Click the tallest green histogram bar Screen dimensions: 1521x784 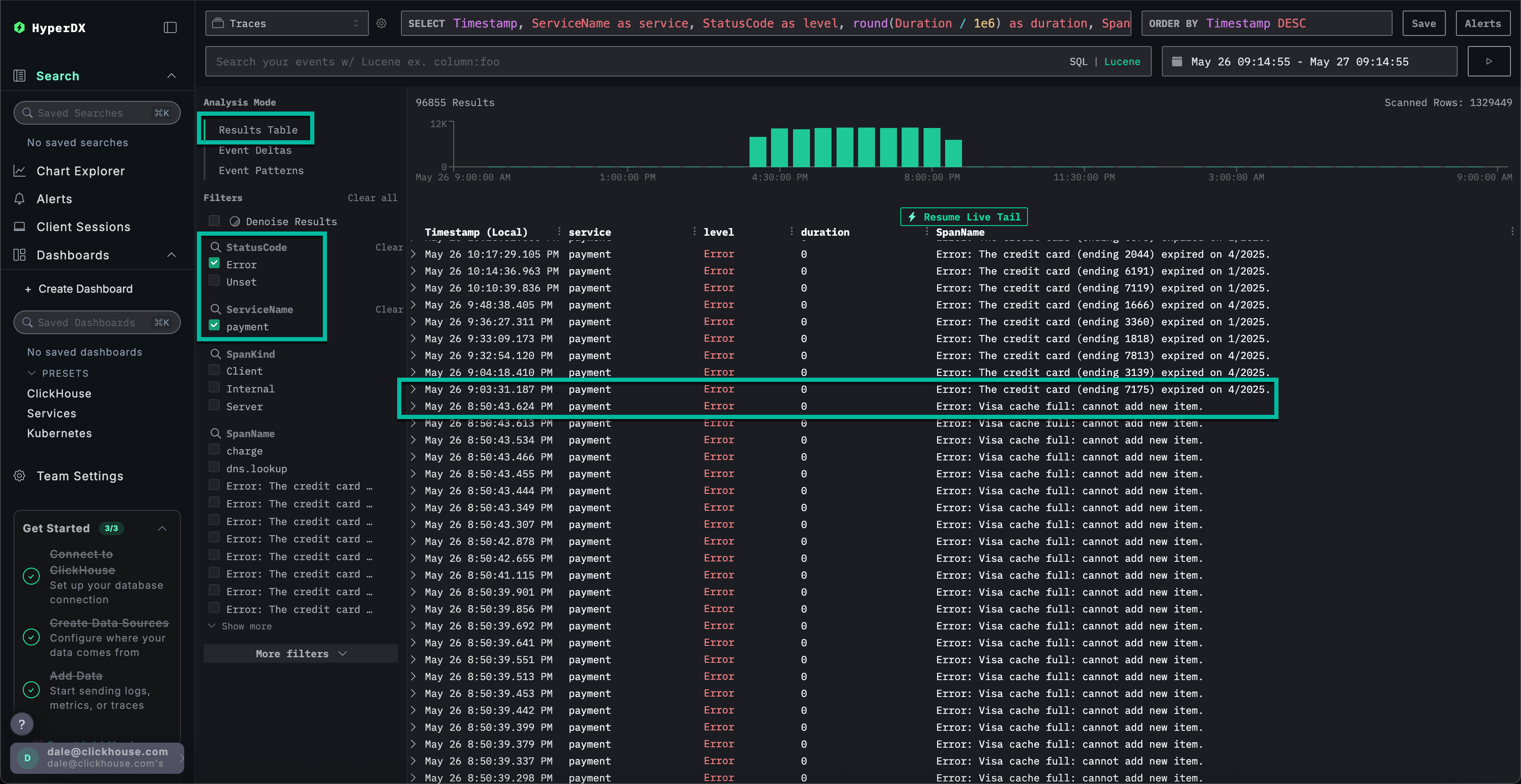(x=844, y=147)
